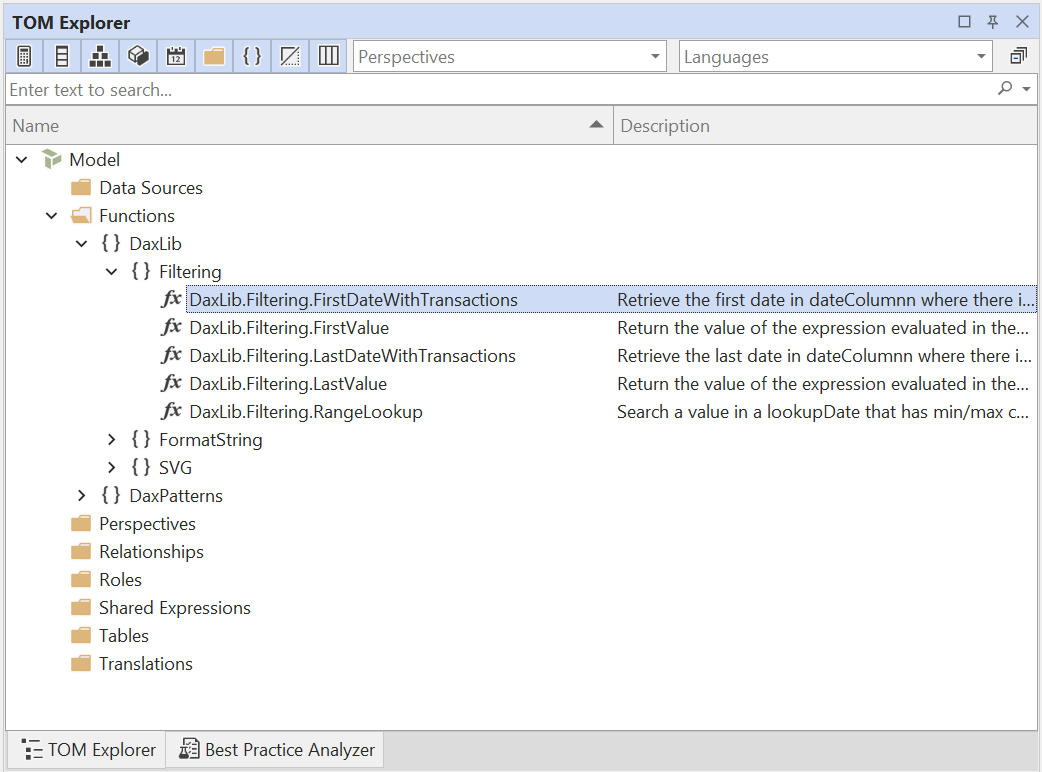Click the Collapse All icon near Languages dropdown
This screenshot has height=772, width=1042.
1019,55
